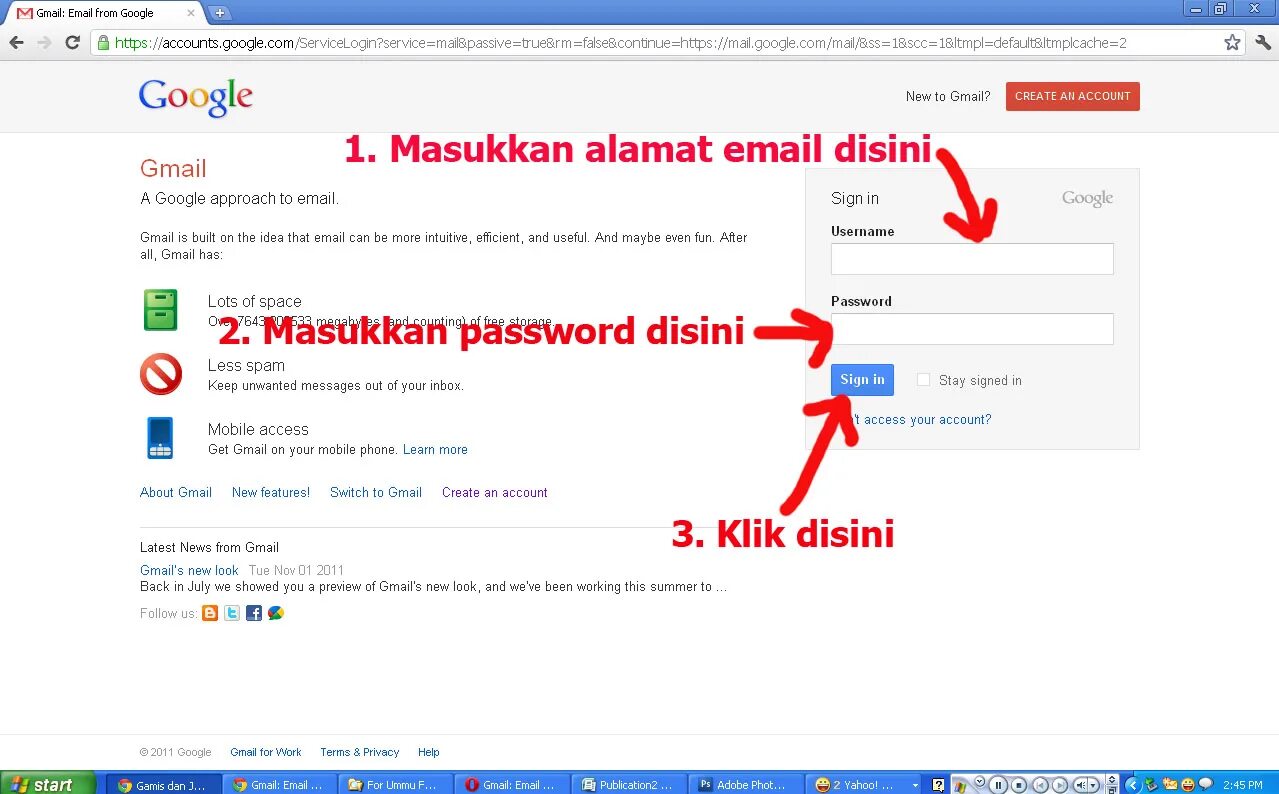The height and width of the screenshot is (794, 1279).
Task: Go back with the browser back arrow
Action: (16, 43)
